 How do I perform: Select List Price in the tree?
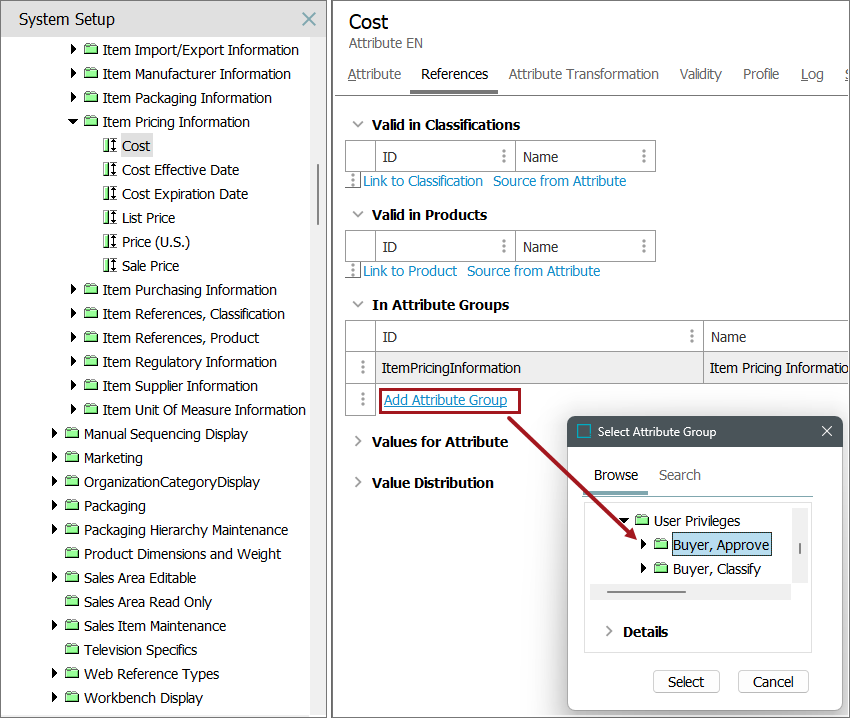(148, 218)
